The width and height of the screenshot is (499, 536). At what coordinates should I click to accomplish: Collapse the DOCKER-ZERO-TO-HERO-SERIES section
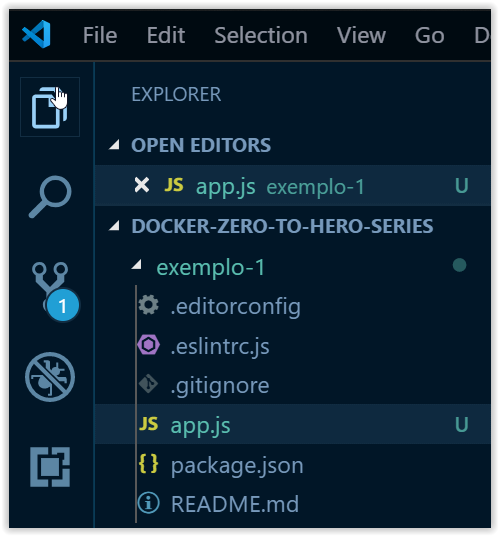[114, 226]
